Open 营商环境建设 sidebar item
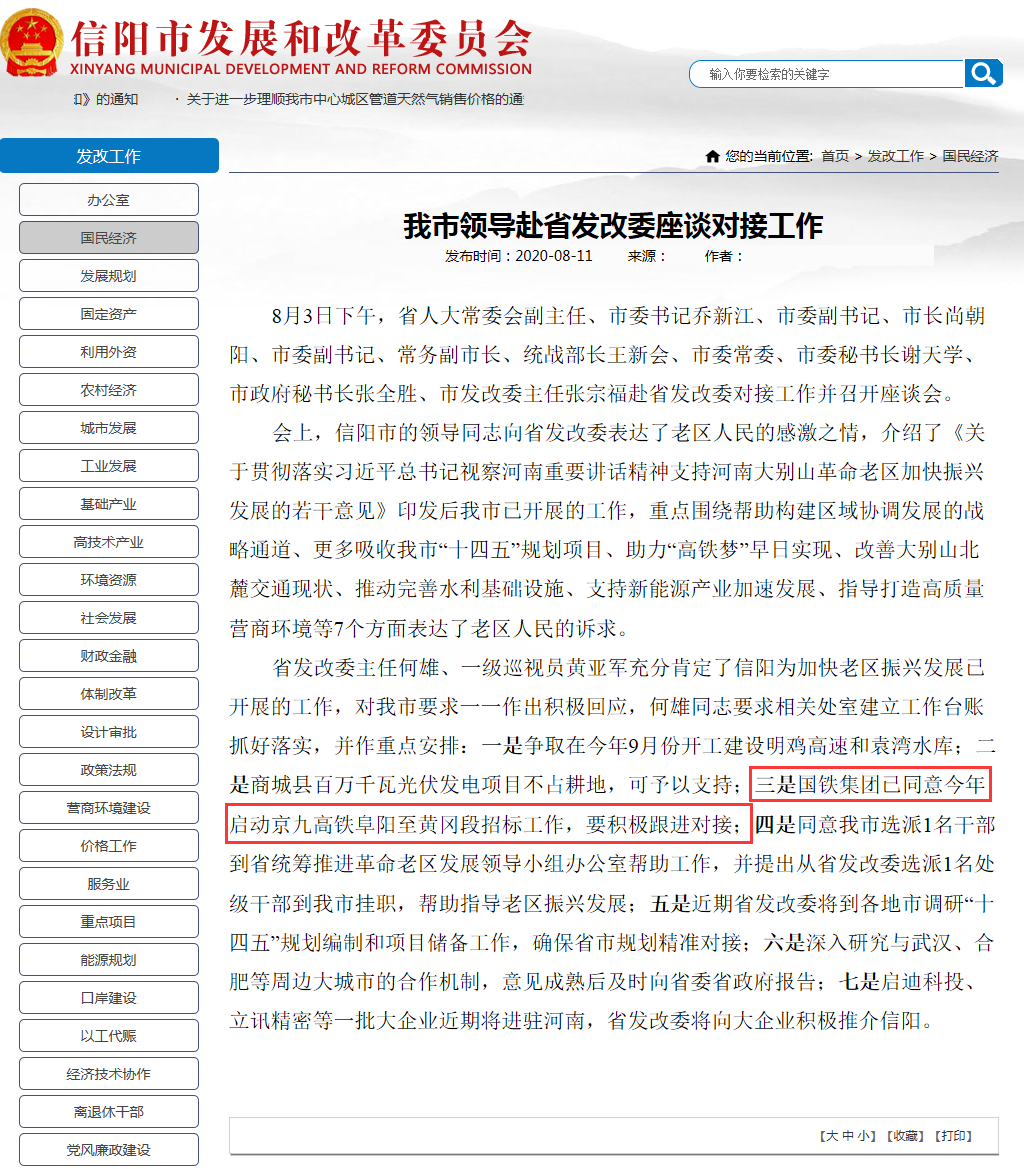Image resolution: width=1024 pixels, height=1169 pixels. (x=109, y=808)
